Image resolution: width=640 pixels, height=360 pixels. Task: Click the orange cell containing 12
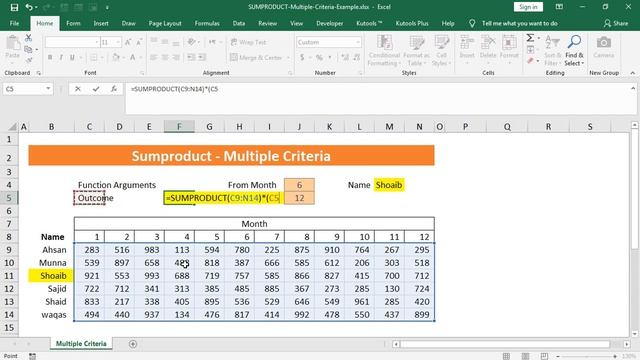click(299, 198)
